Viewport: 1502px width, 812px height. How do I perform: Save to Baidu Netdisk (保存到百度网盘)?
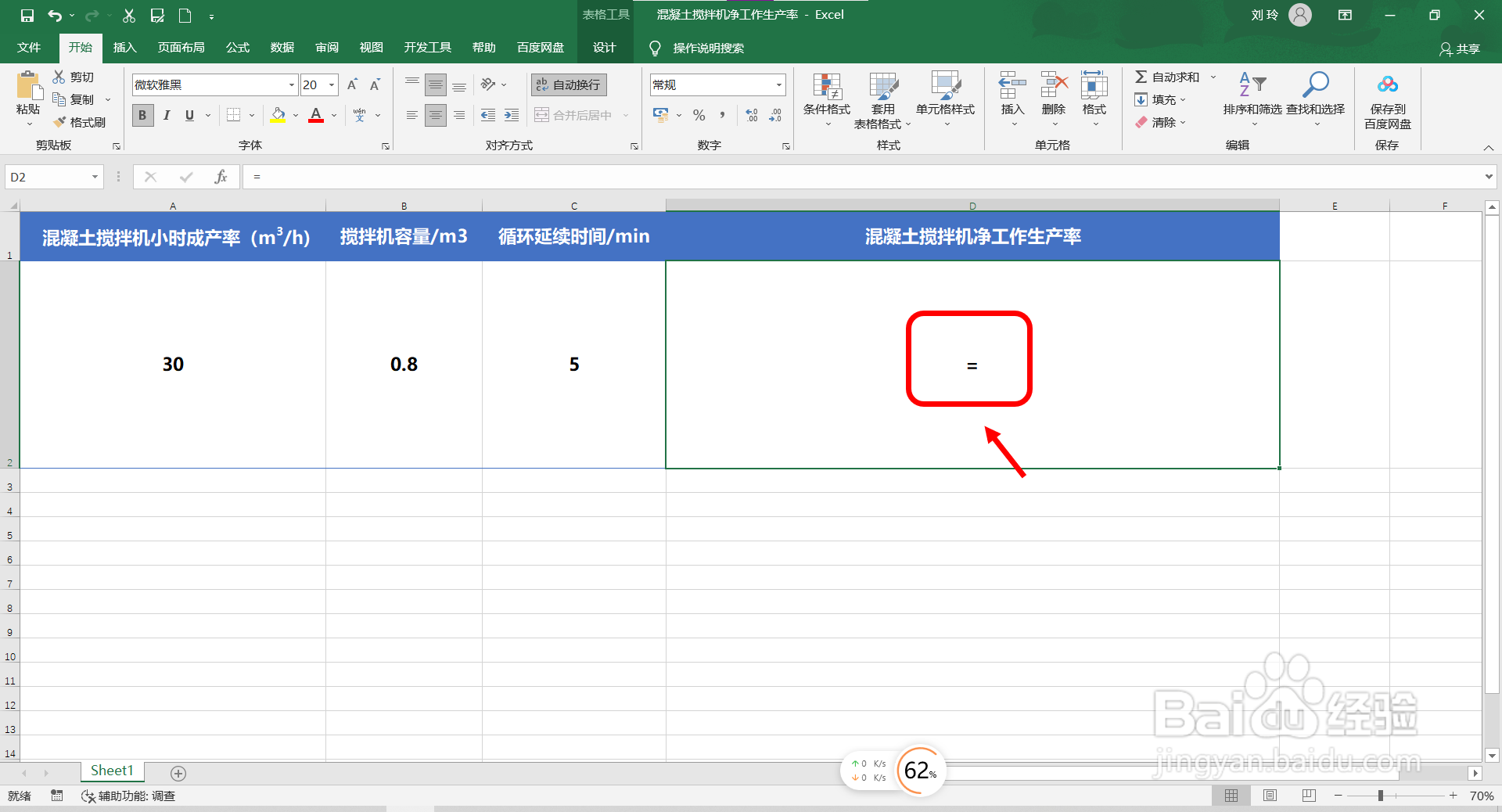pyautogui.click(x=1387, y=100)
